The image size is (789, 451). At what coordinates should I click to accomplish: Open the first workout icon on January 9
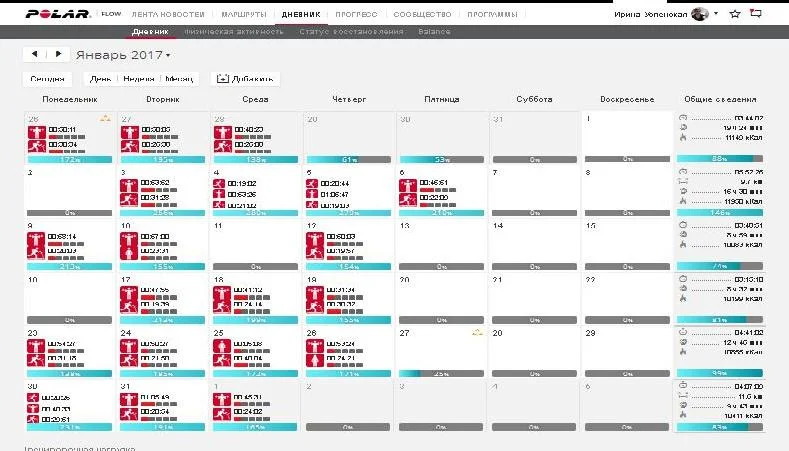pyautogui.click(x=36, y=240)
